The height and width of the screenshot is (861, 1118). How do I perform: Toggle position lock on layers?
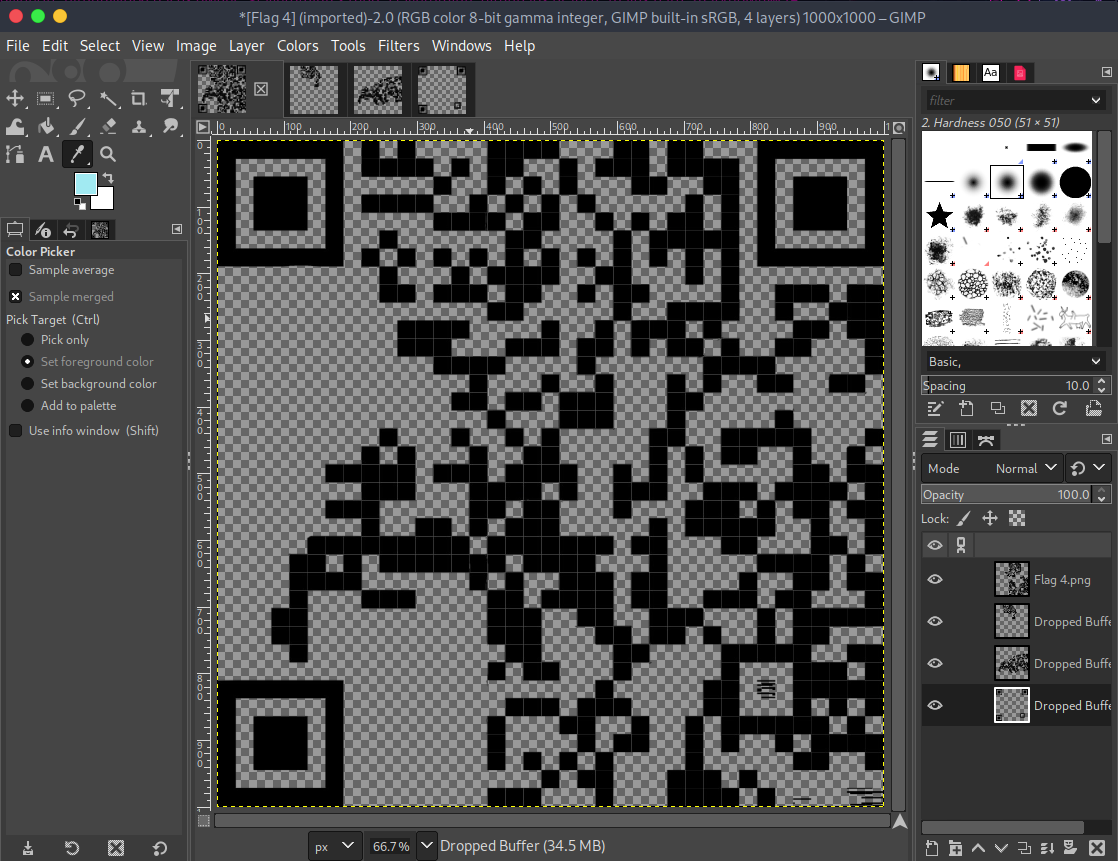tap(990, 519)
